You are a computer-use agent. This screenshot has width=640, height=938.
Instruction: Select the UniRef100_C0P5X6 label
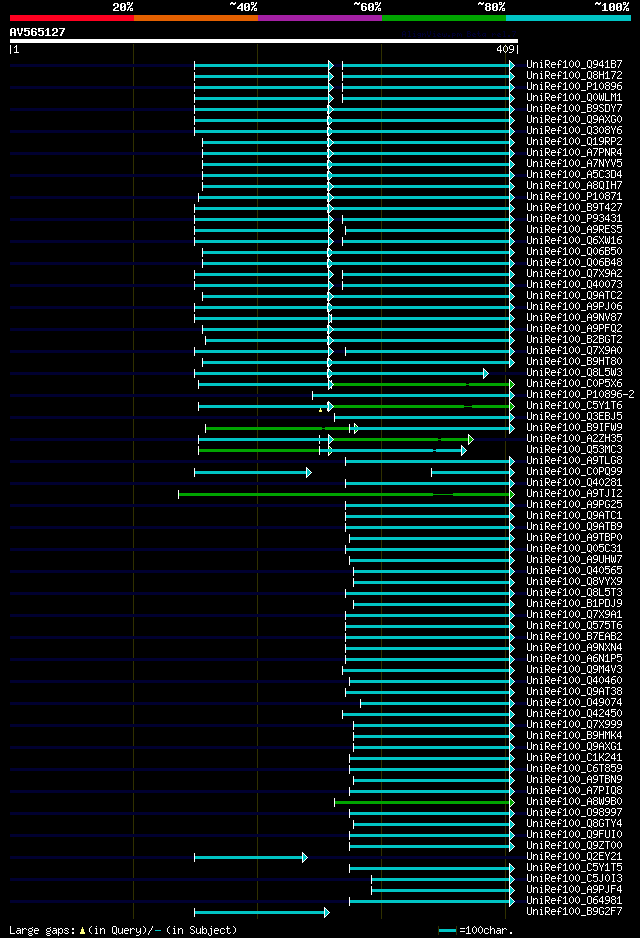(x=574, y=383)
